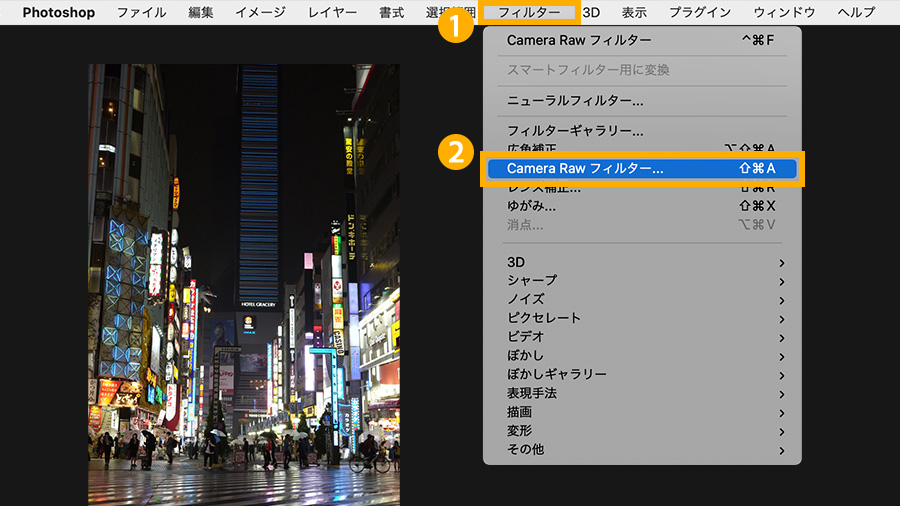Expand the ノイズ submenu
The width and height of the screenshot is (900, 506).
[642, 299]
